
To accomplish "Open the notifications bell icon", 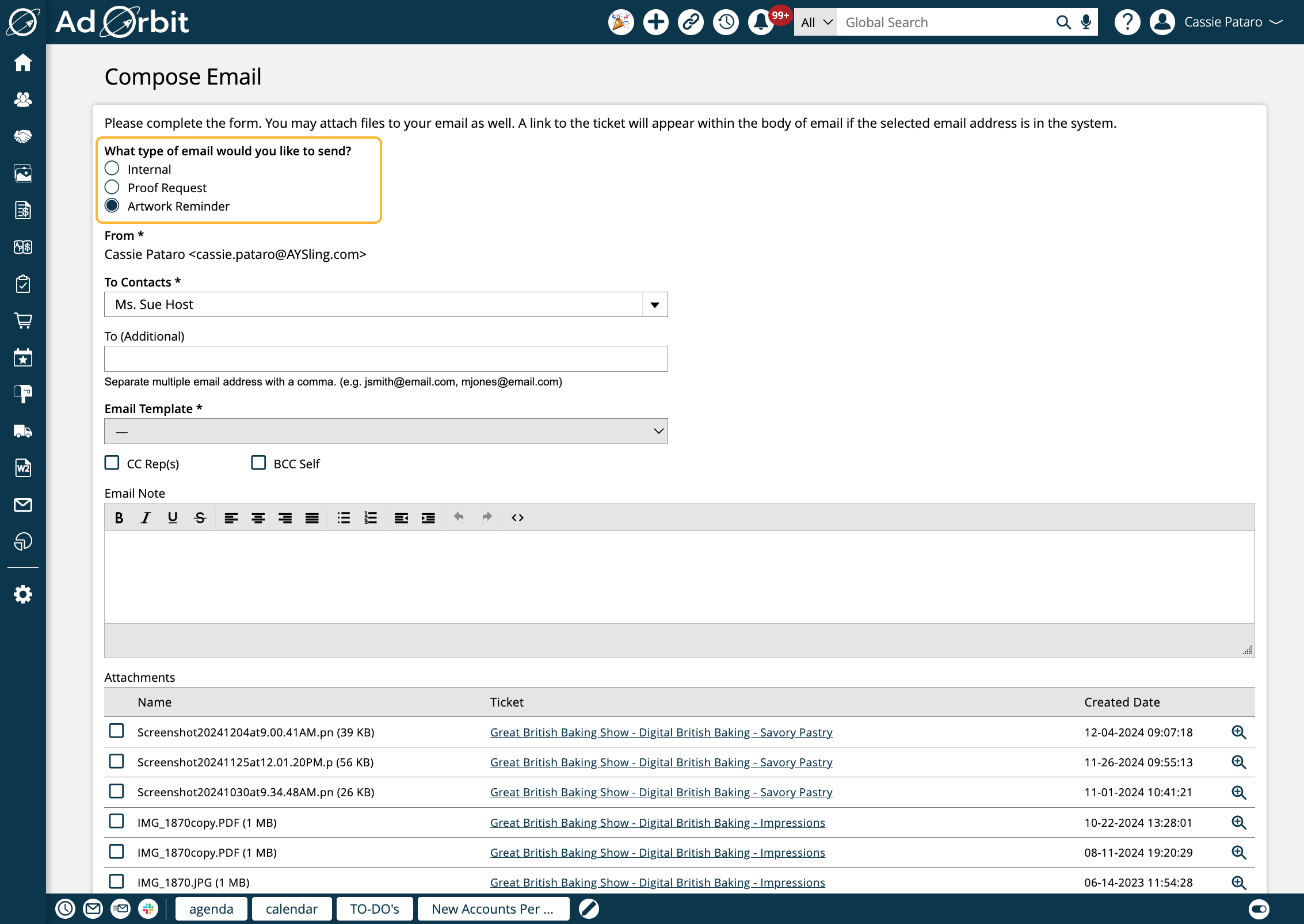I will click(761, 22).
